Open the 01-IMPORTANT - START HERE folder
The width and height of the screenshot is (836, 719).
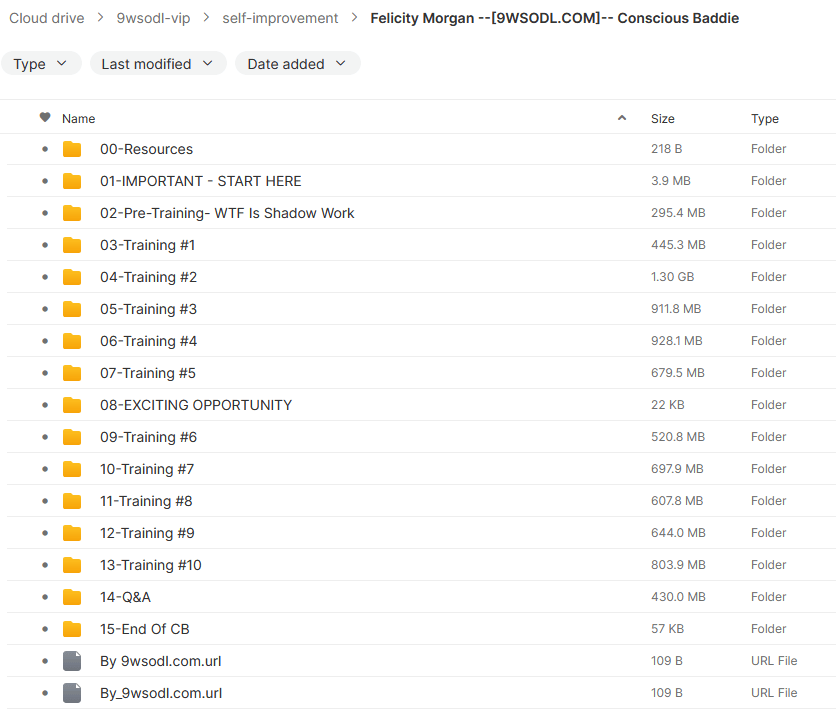pyautogui.click(x=200, y=181)
